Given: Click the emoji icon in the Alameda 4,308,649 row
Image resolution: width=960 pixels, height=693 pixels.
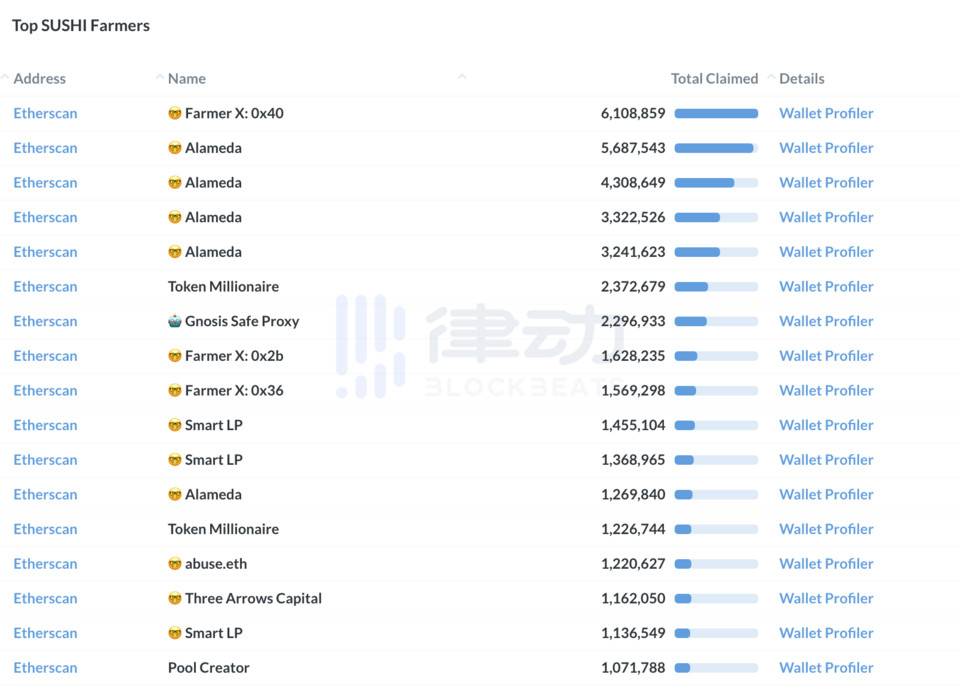Looking at the screenshot, I should [x=174, y=182].
